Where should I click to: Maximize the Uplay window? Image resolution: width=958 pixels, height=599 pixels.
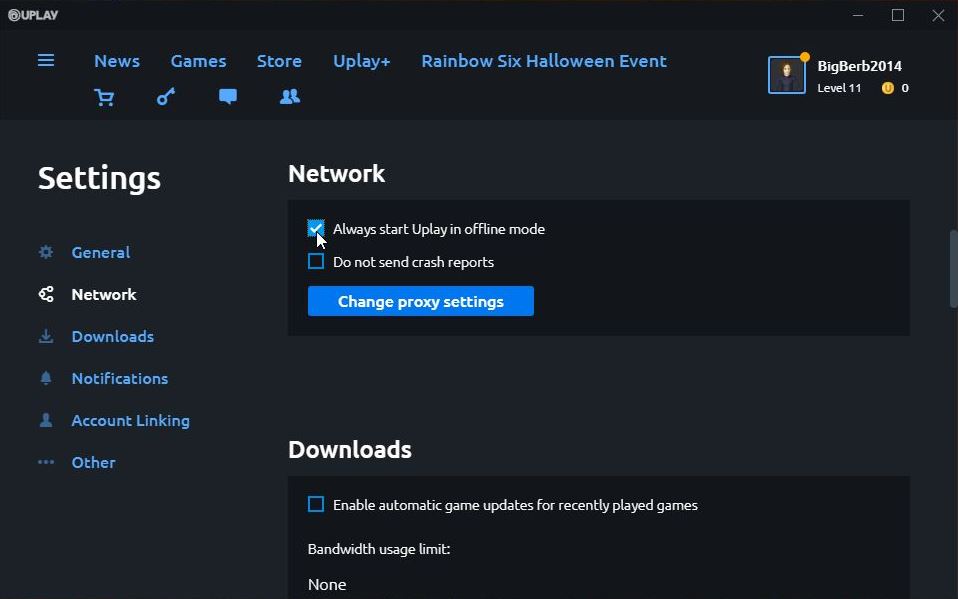[898, 15]
